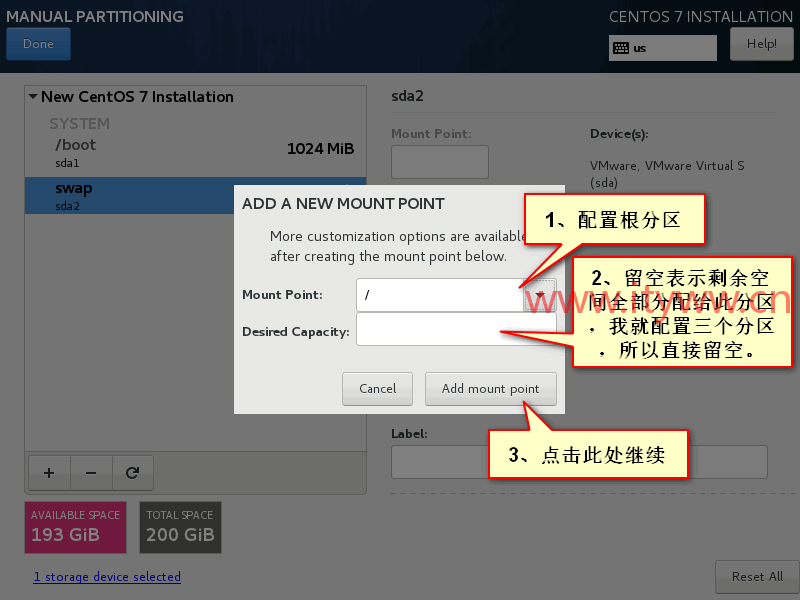
Task: Collapse the New CentOS 7 Installation tree
Action: click(x=33, y=96)
